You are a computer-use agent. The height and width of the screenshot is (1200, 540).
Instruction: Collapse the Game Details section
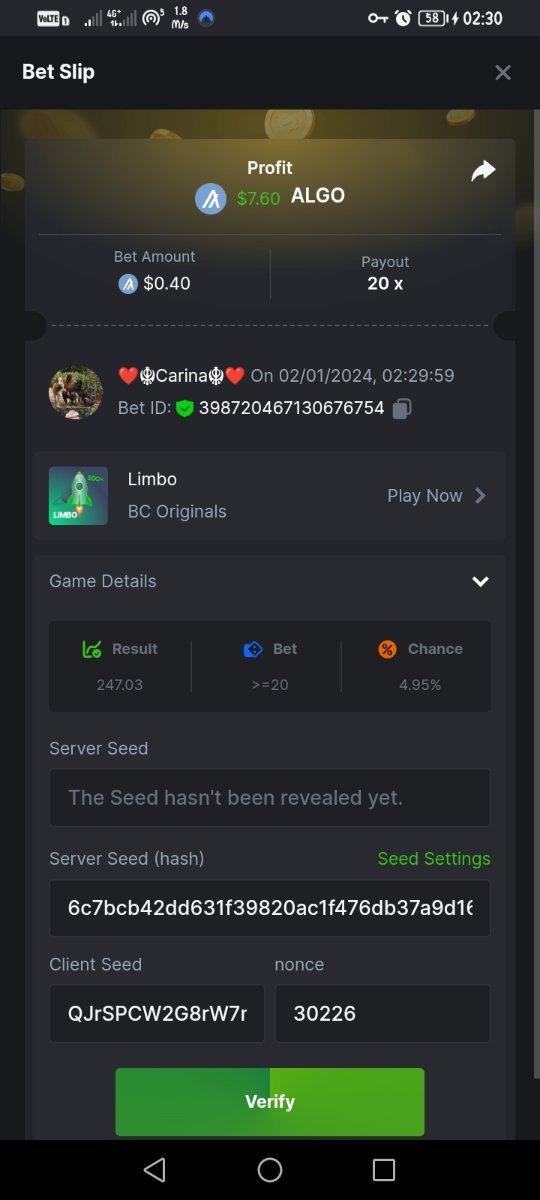[480, 582]
